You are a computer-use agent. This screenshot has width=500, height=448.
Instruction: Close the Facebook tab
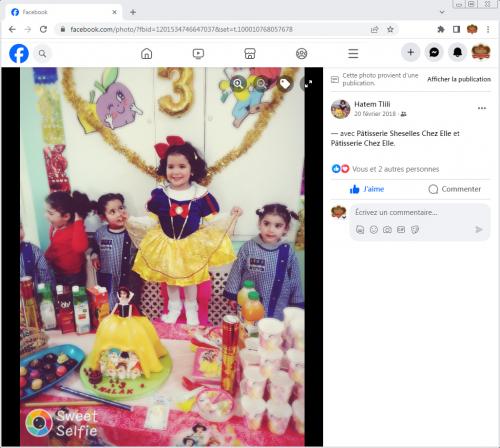(114, 12)
